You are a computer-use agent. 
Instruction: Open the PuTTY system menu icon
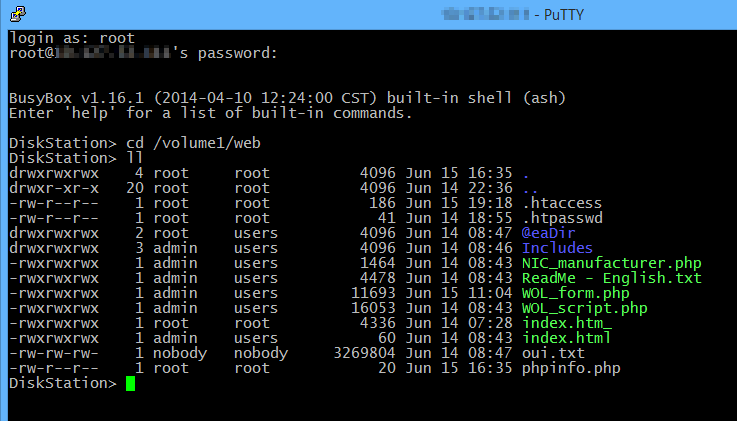tap(12, 14)
